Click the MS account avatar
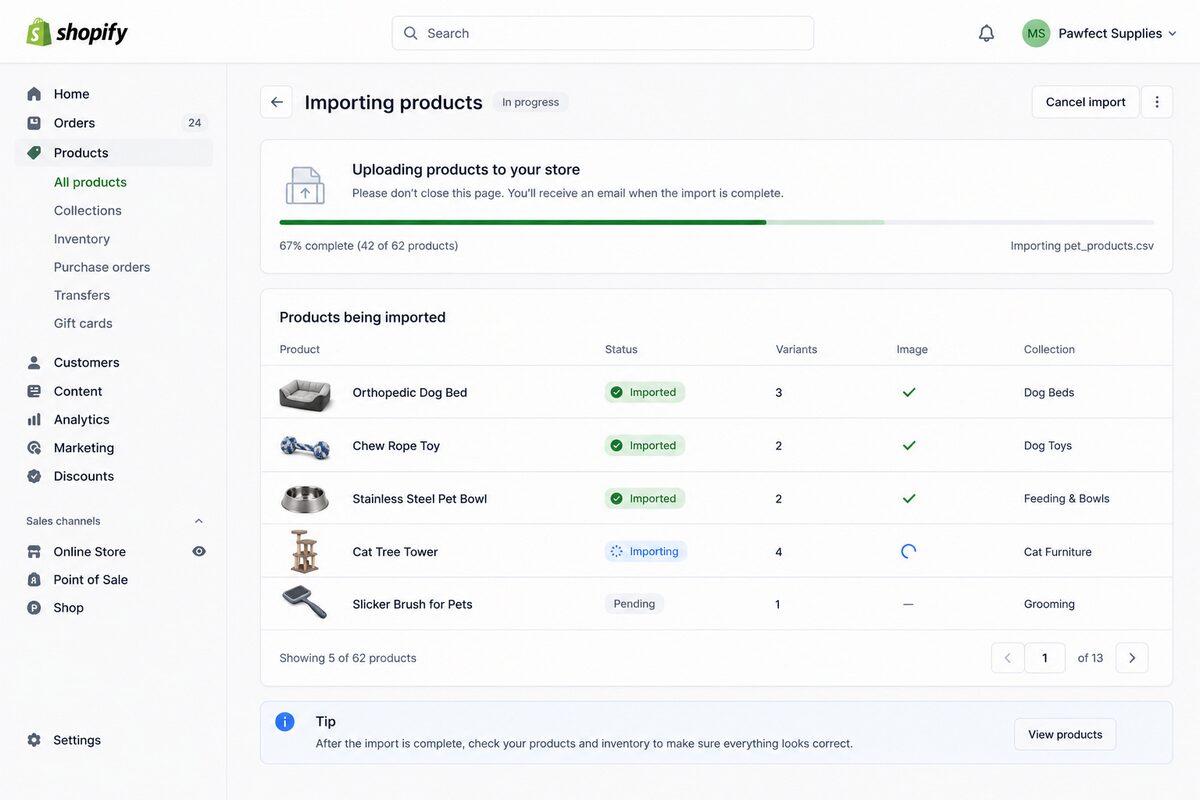The width and height of the screenshot is (1200, 800). click(1036, 33)
